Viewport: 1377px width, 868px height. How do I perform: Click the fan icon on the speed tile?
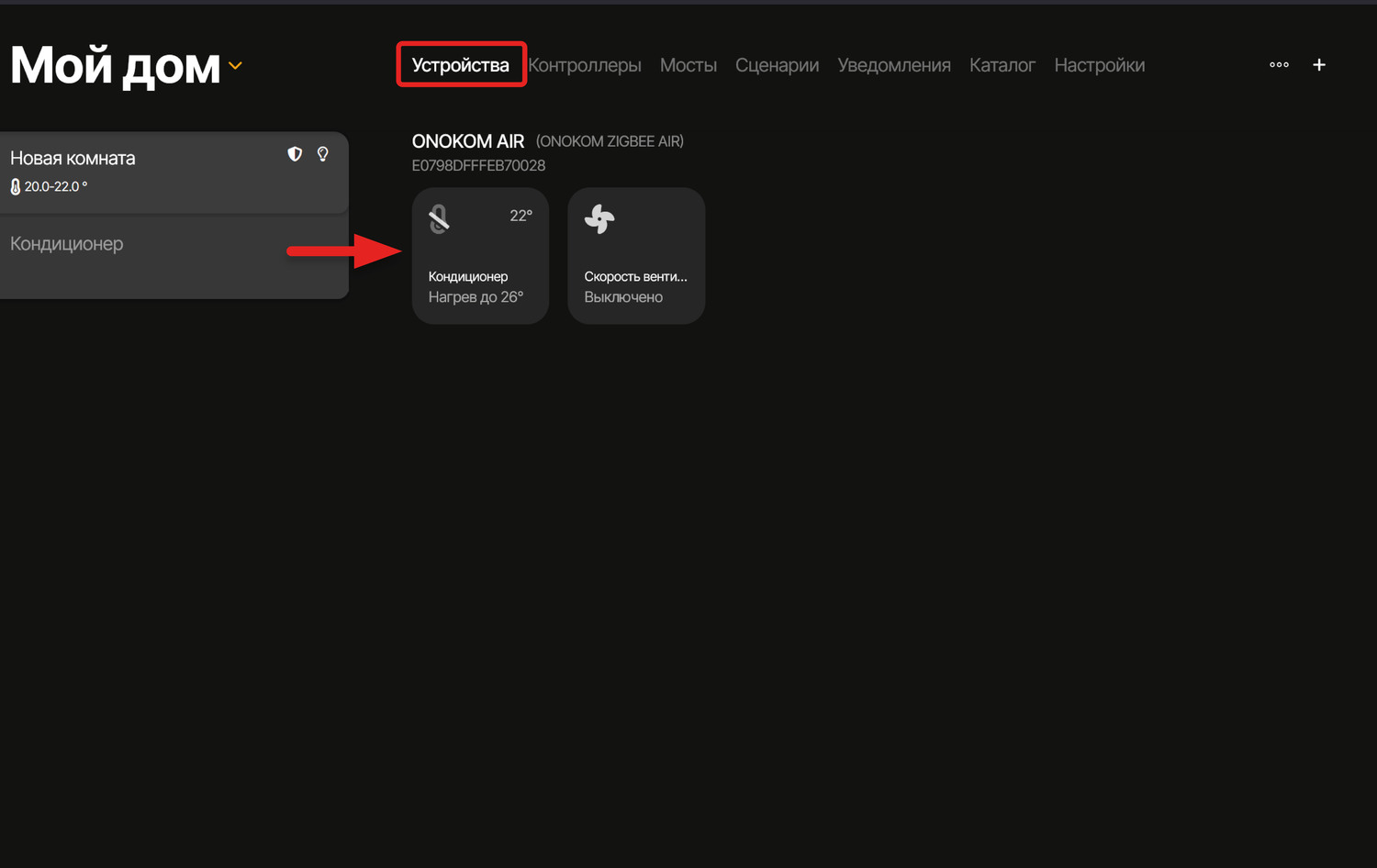[x=599, y=219]
